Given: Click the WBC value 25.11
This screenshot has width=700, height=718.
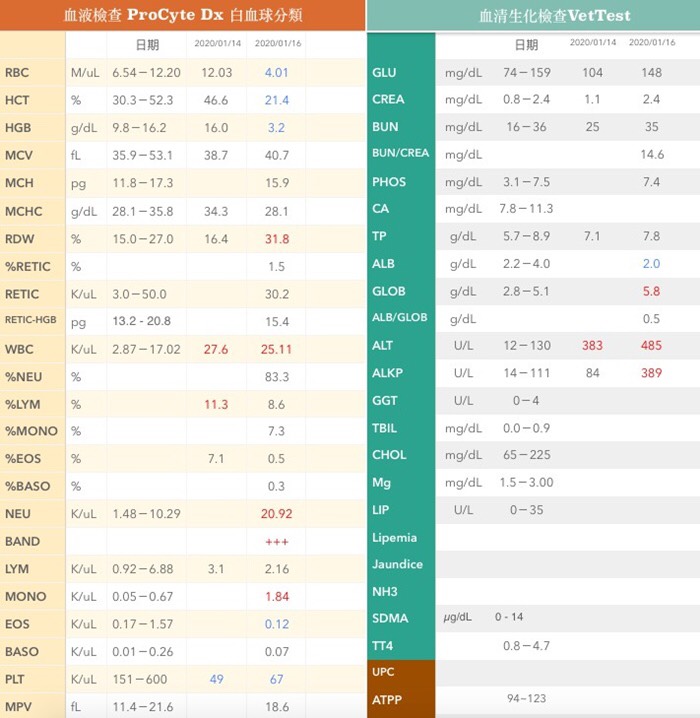Looking at the screenshot, I should click(x=276, y=349).
